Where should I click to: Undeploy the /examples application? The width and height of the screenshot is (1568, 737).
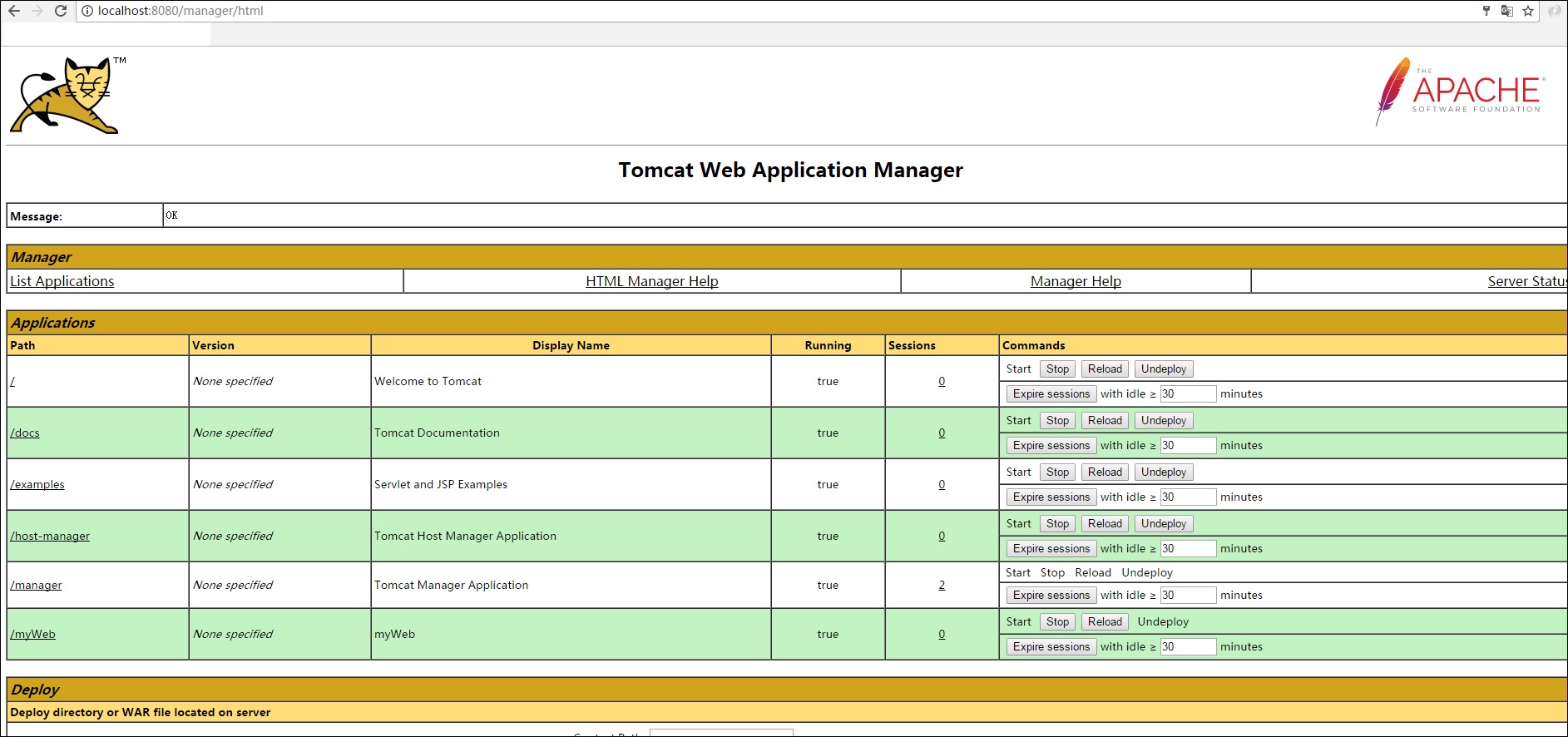pos(1164,472)
